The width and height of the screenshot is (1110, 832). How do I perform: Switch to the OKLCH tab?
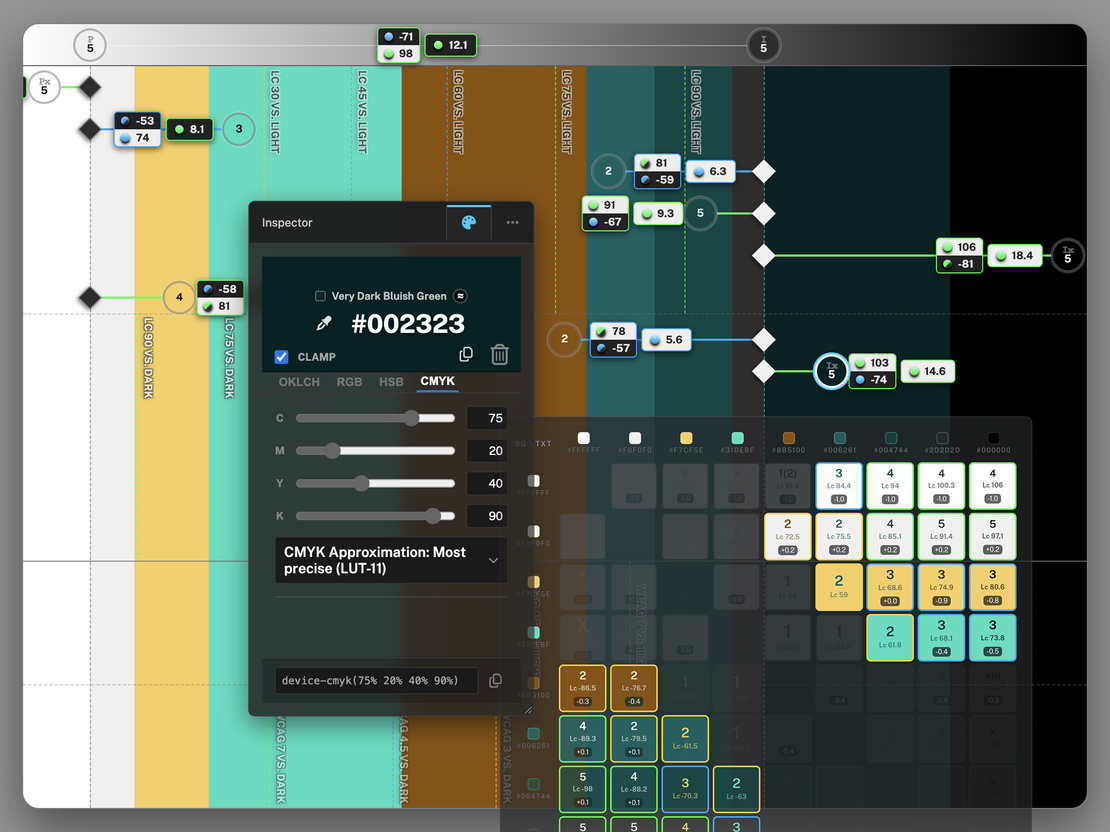point(299,382)
